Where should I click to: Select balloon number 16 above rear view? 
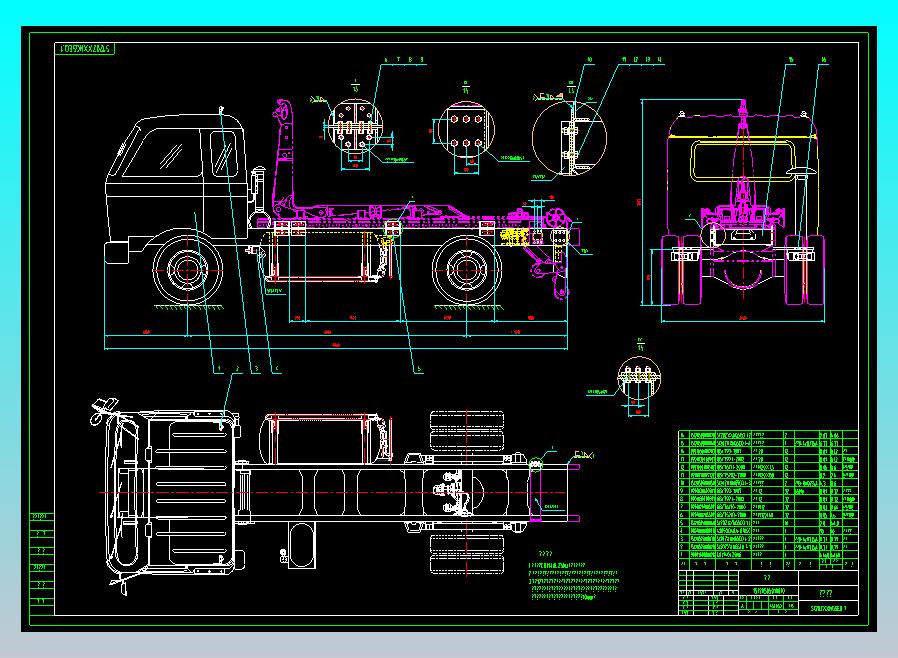[824, 60]
